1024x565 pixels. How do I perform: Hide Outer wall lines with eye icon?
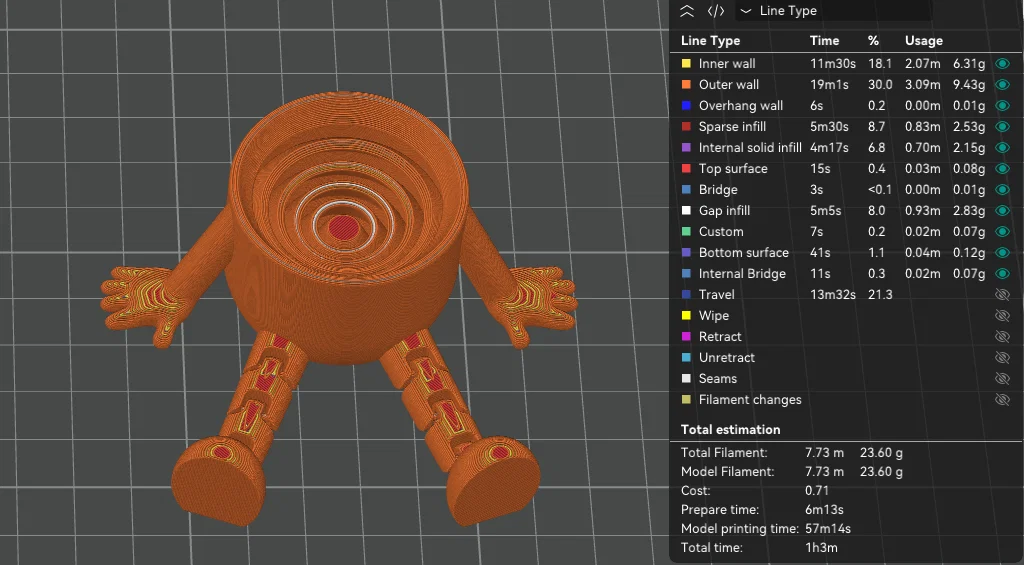click(1002, 84)
